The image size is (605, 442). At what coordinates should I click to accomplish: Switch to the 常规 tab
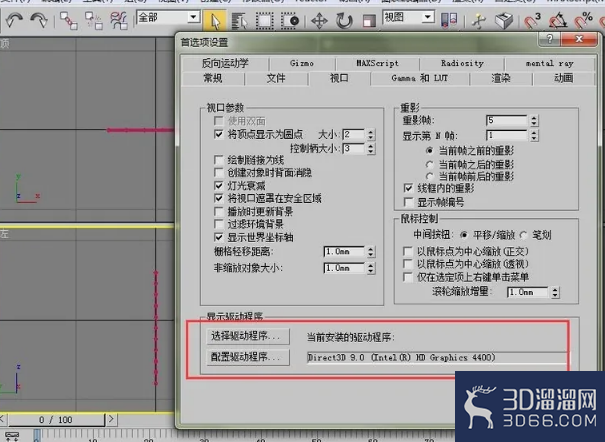click(x=213, y=78)
